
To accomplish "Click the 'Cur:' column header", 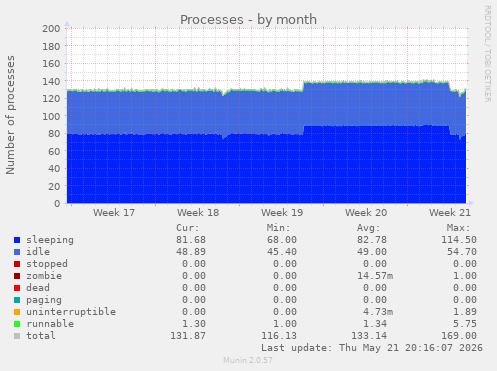I will tap(188, 228).
